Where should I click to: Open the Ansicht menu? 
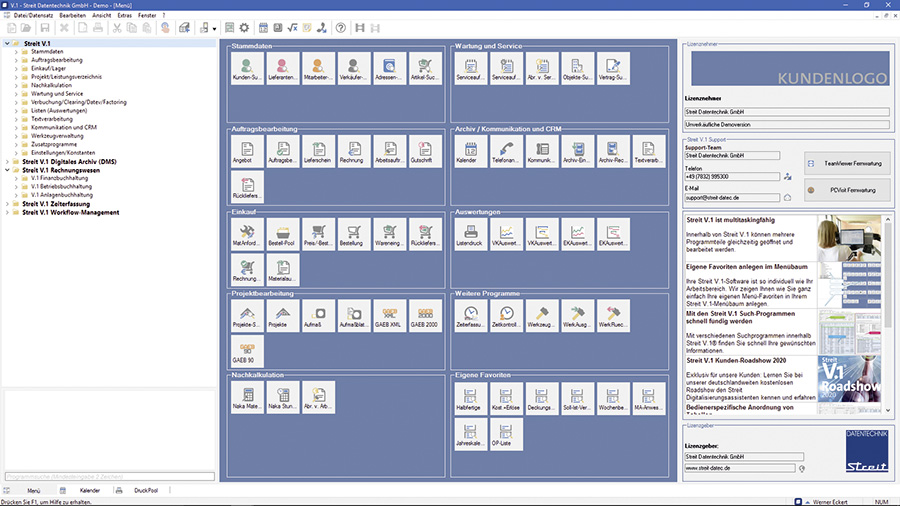click(x=102, y=15)
